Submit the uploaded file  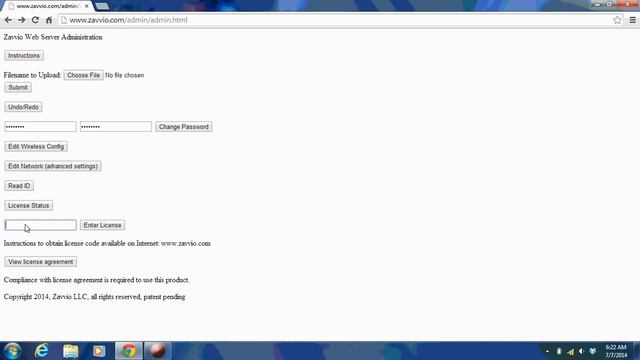[18, 87]
